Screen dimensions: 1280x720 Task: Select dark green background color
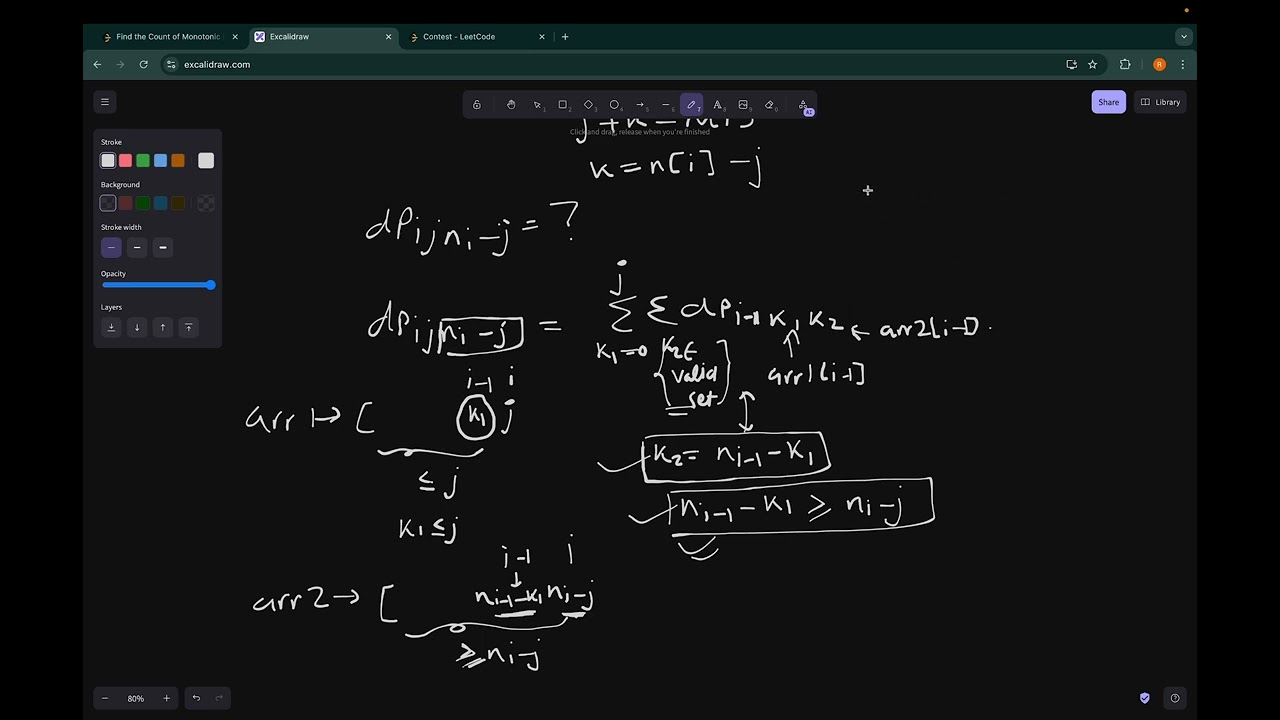143,203
